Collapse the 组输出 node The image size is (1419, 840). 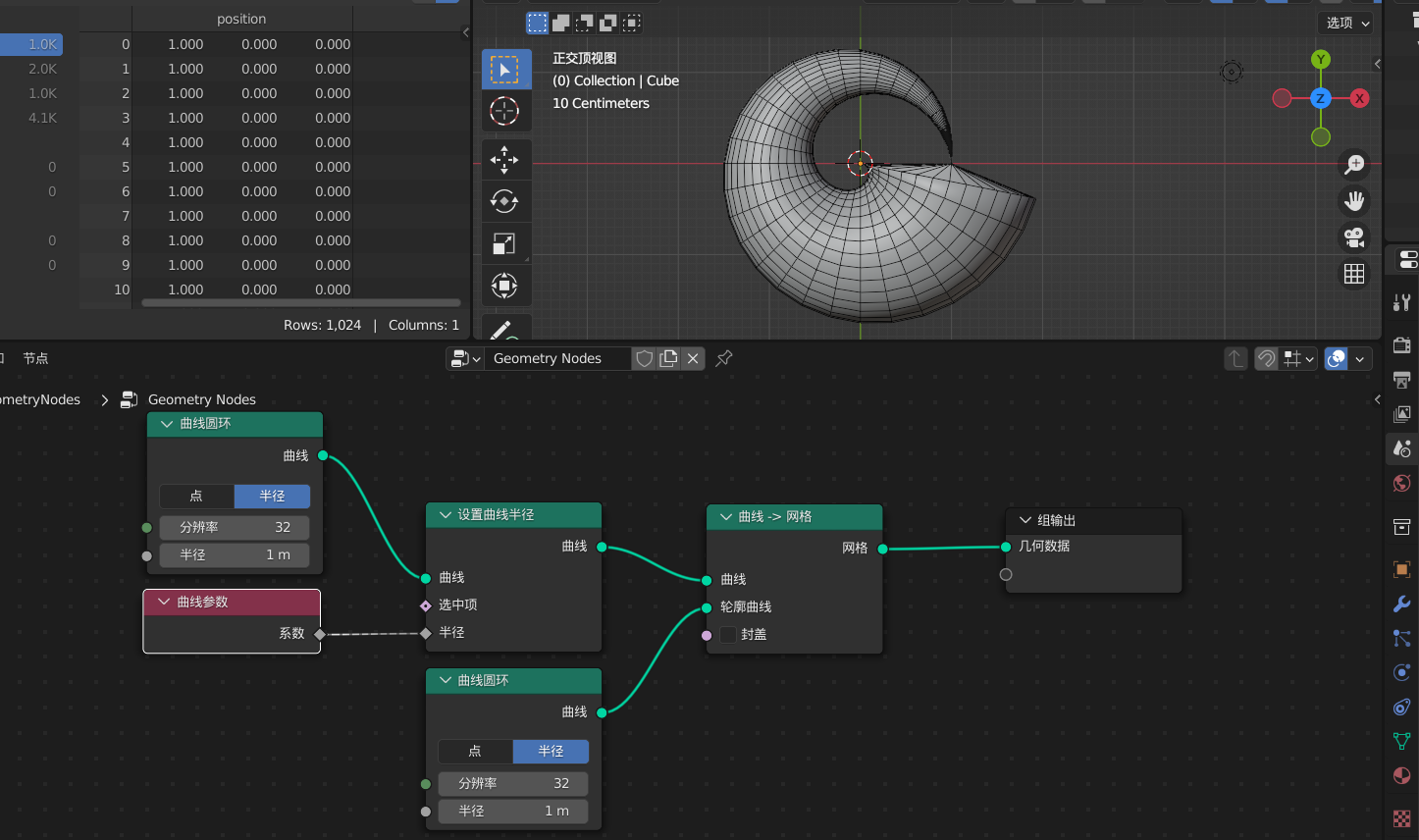tap(1025, 521)
